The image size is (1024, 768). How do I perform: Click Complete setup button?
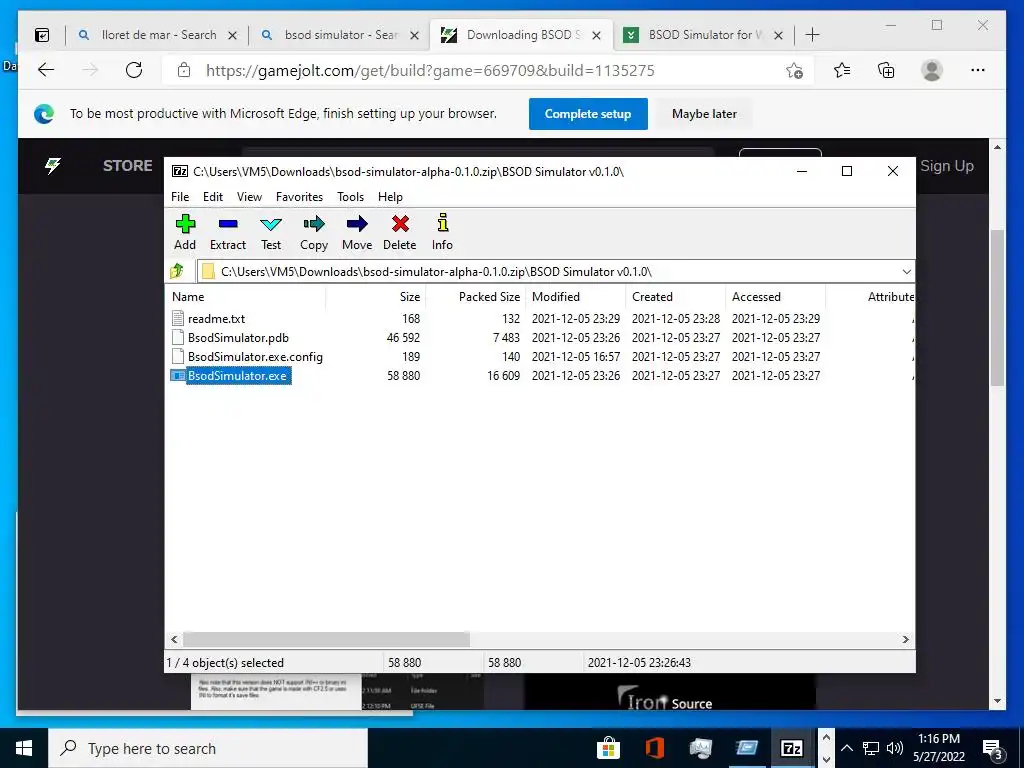pyautogui.click(x=588, y=114)
